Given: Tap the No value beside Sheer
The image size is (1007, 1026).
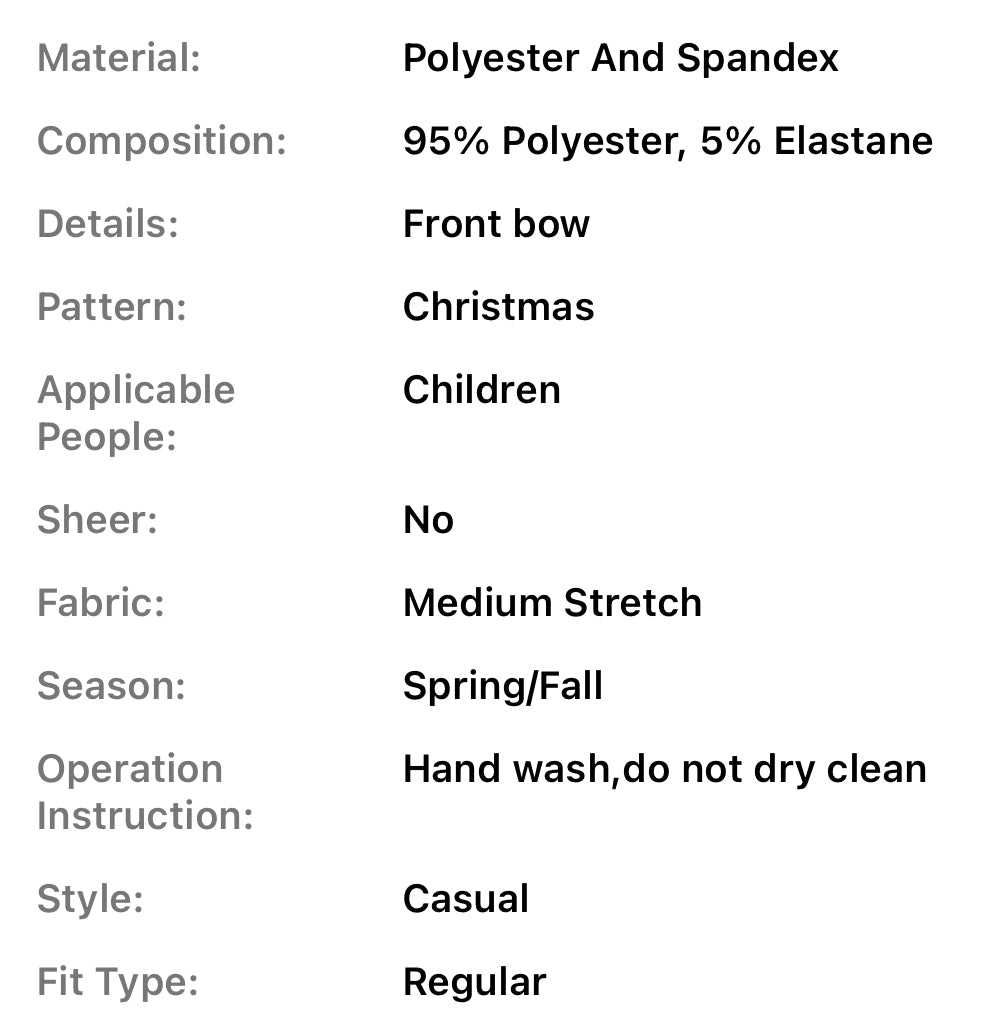Looking at the screenshot, I should (x=428, y=520).
